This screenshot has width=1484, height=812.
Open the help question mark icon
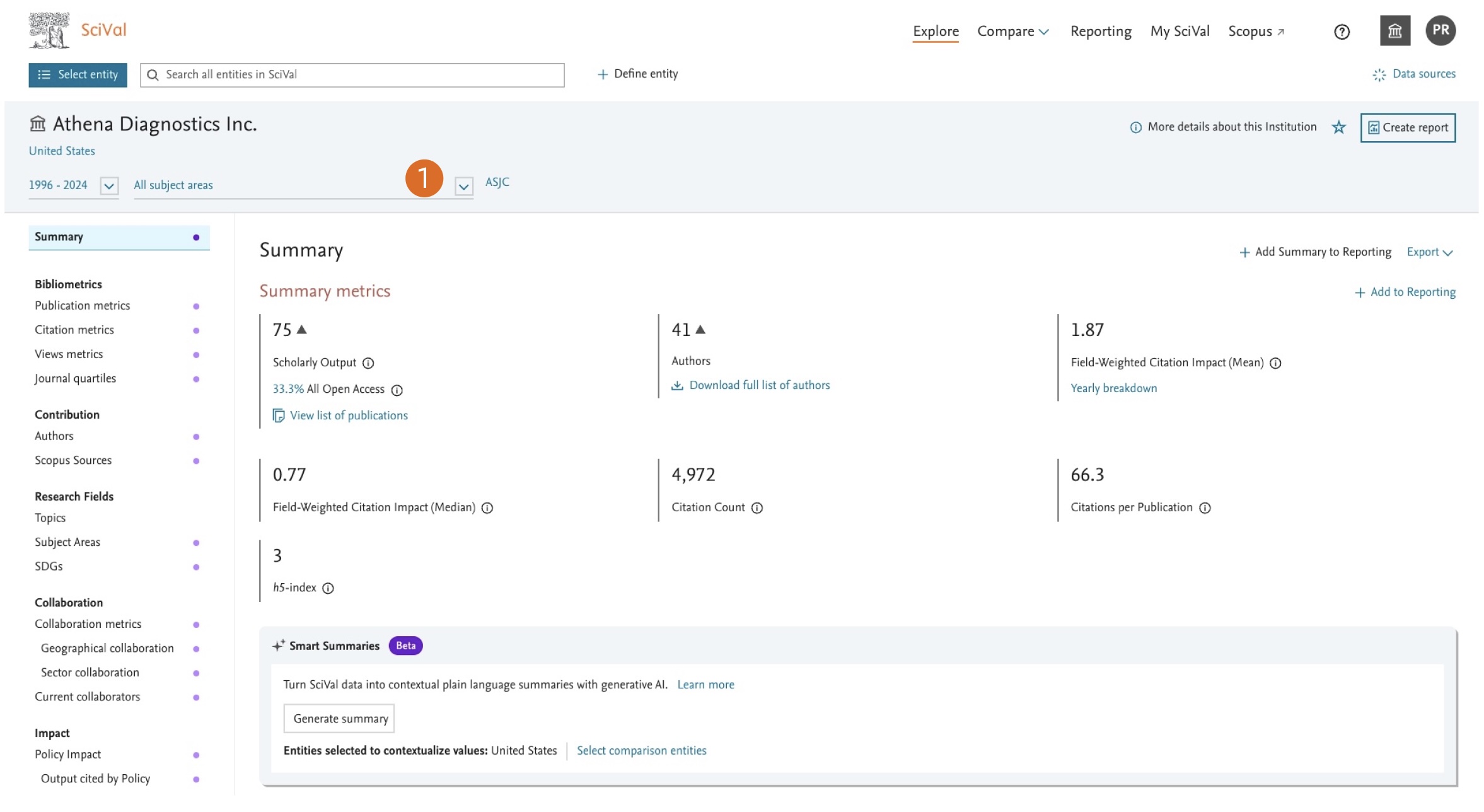point(1342,32)
